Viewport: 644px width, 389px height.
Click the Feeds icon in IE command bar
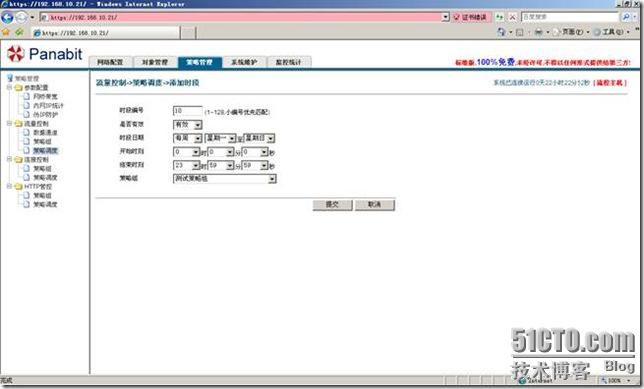(520, 32)
